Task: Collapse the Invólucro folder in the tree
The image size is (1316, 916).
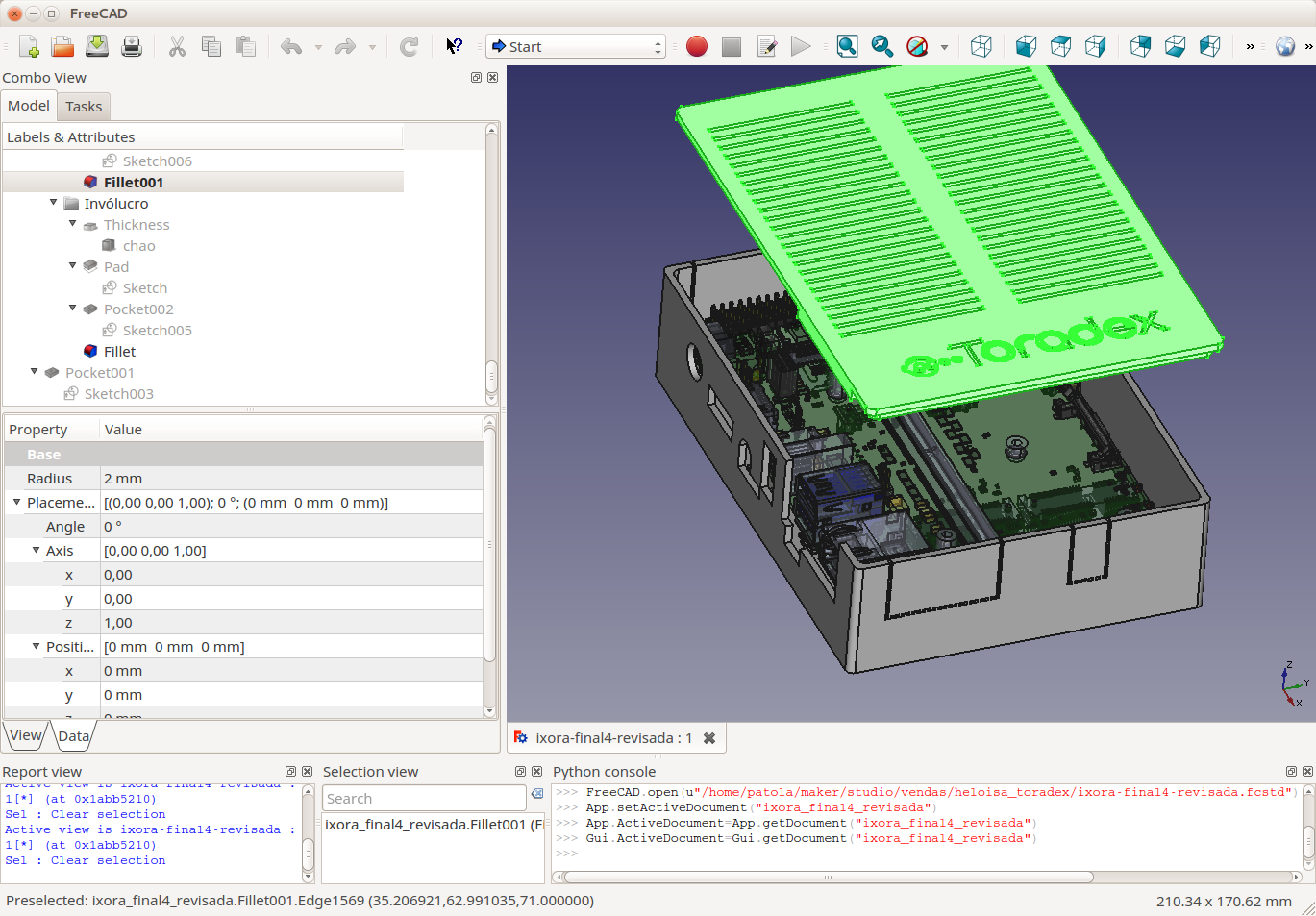Action: [54, 203]
